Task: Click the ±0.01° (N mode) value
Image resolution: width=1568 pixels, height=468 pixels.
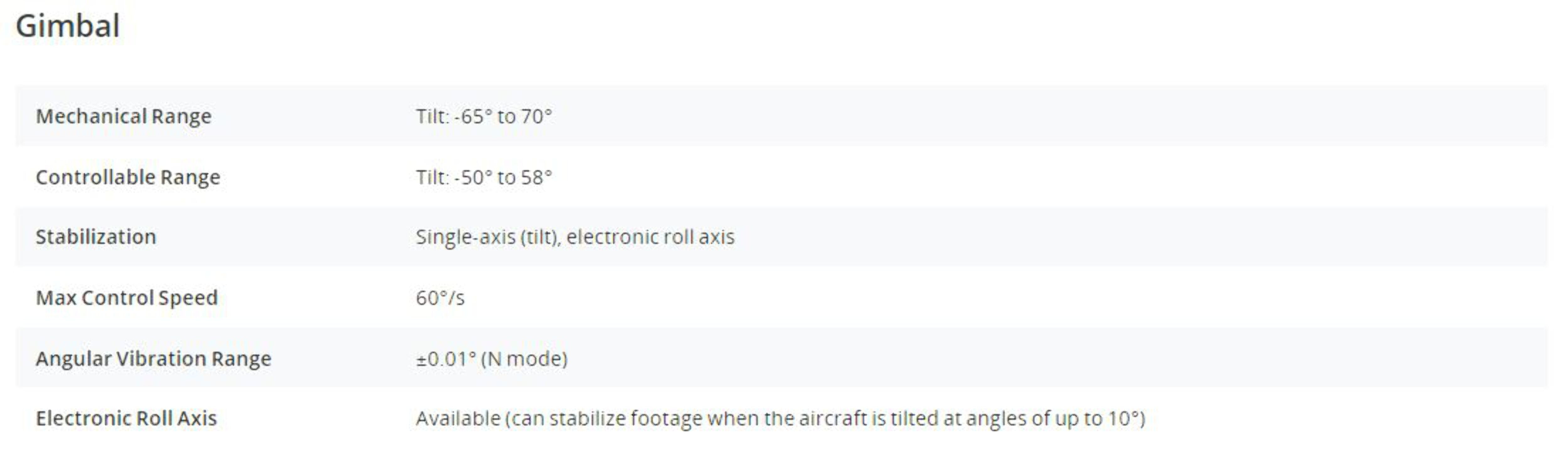Action: point(492,359)
